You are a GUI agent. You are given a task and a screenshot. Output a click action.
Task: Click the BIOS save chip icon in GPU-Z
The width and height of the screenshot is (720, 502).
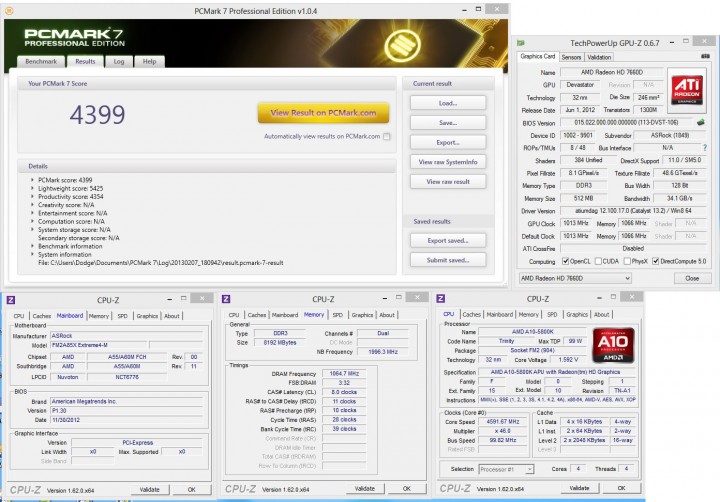[701, 123]
